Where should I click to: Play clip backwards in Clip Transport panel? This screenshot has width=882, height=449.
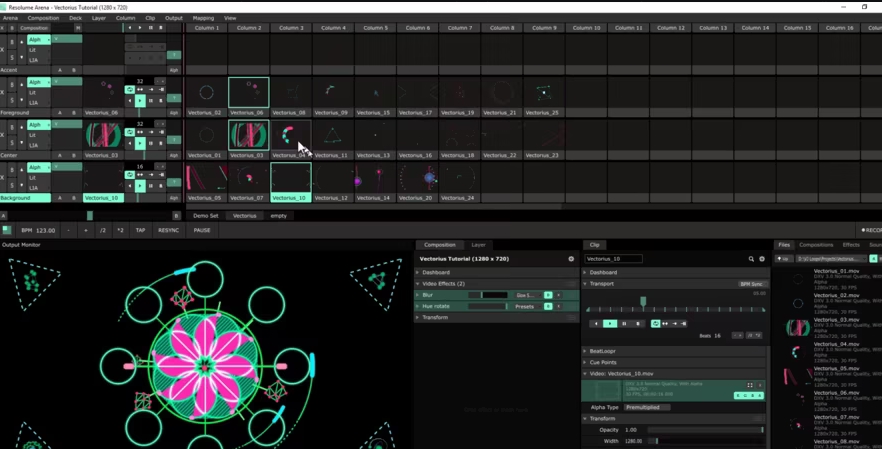[x=596, y=324]
